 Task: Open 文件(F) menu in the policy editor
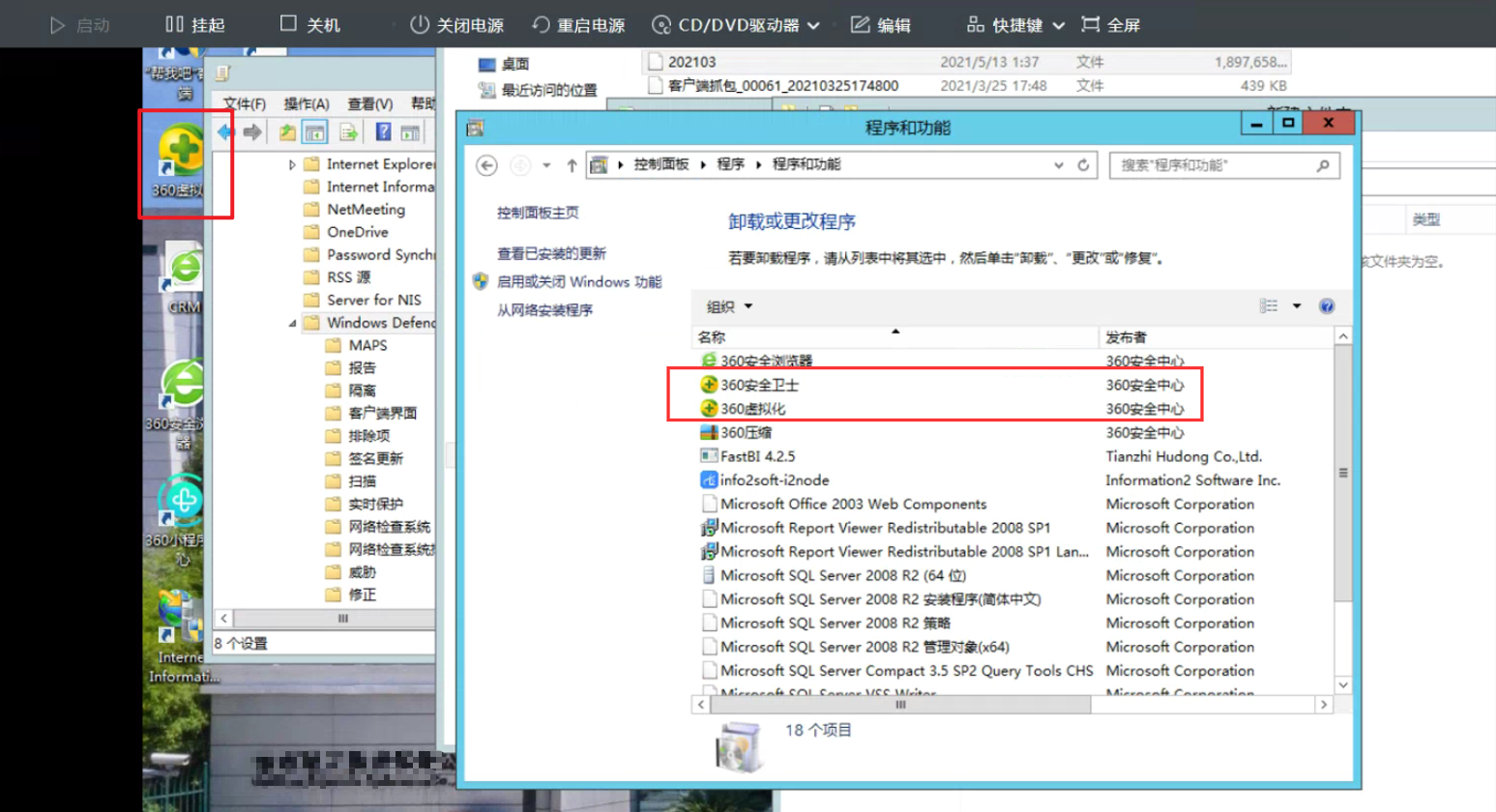point(244,103)
